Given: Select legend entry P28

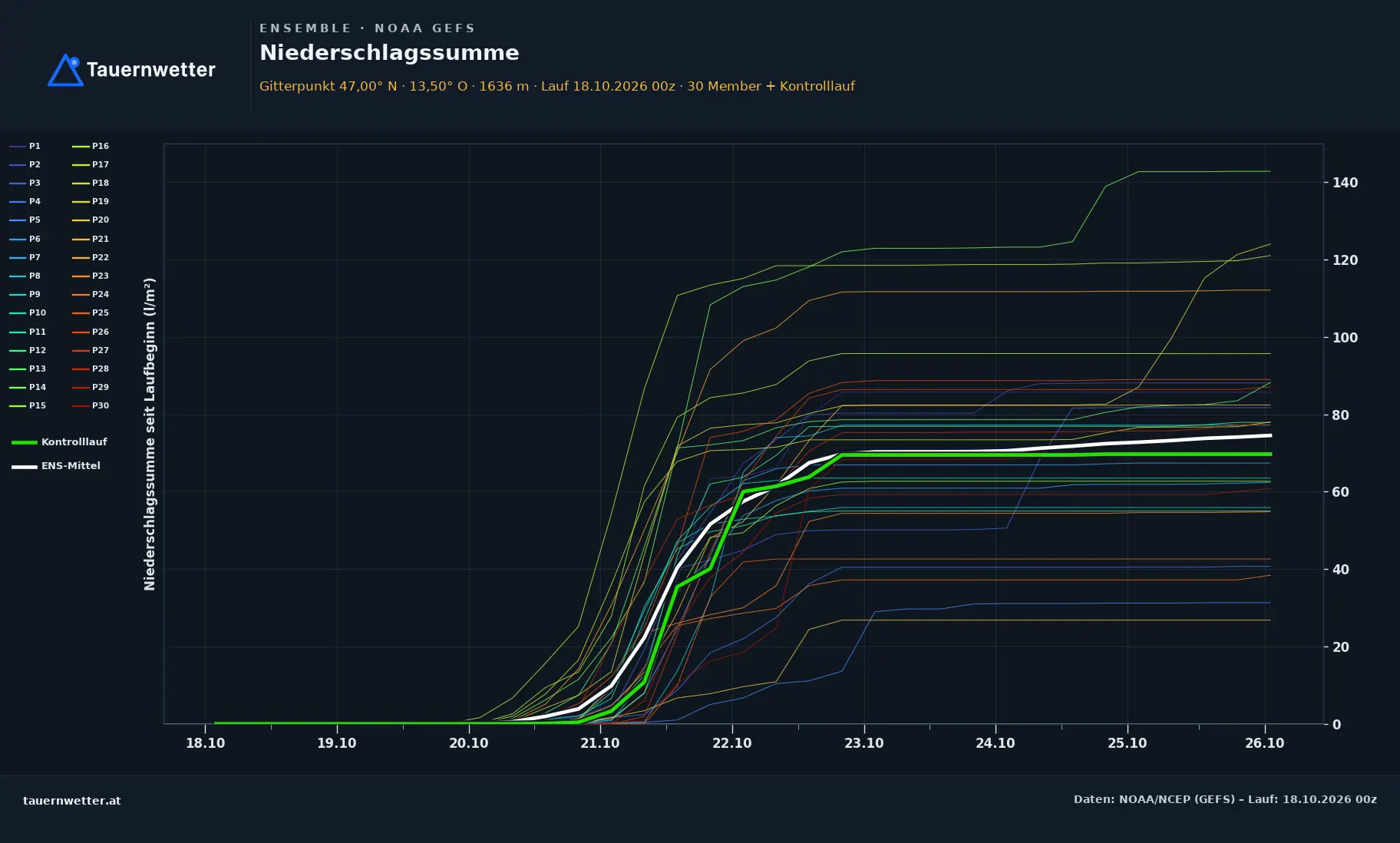Looking at the screenshot, I should coord(91,369).
